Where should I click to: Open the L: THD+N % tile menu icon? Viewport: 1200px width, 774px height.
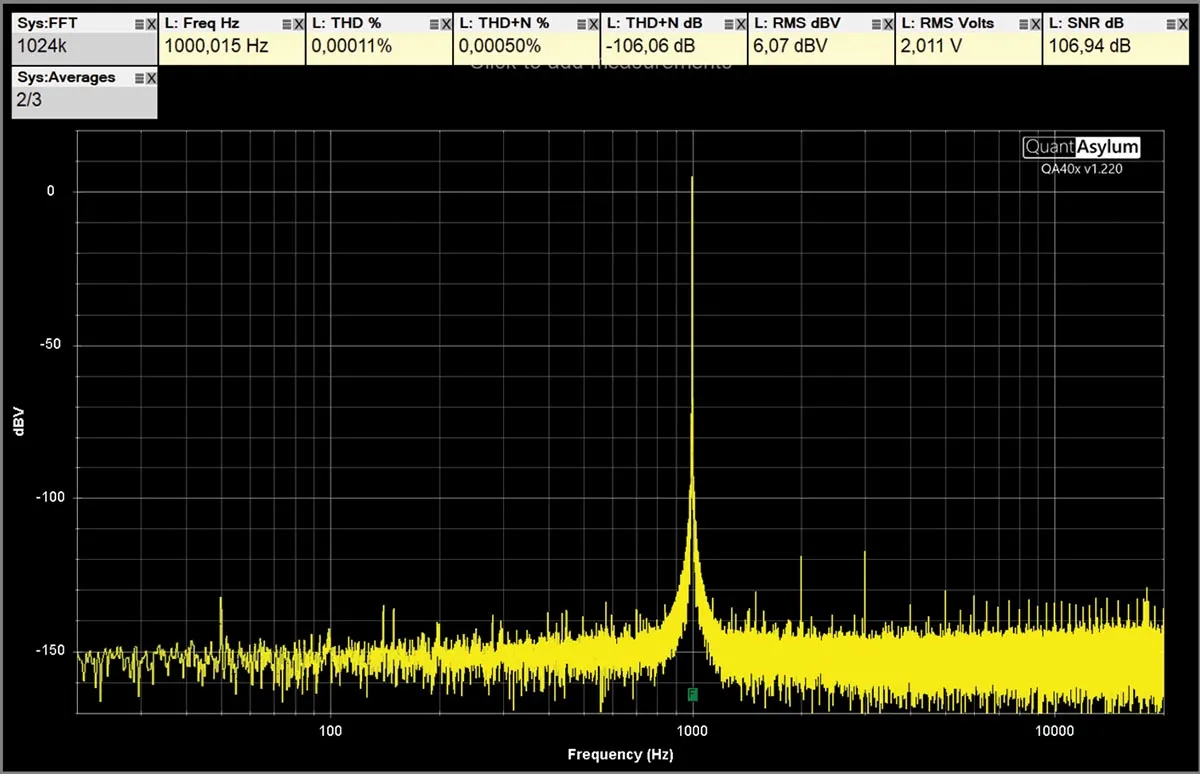point(581,23)
